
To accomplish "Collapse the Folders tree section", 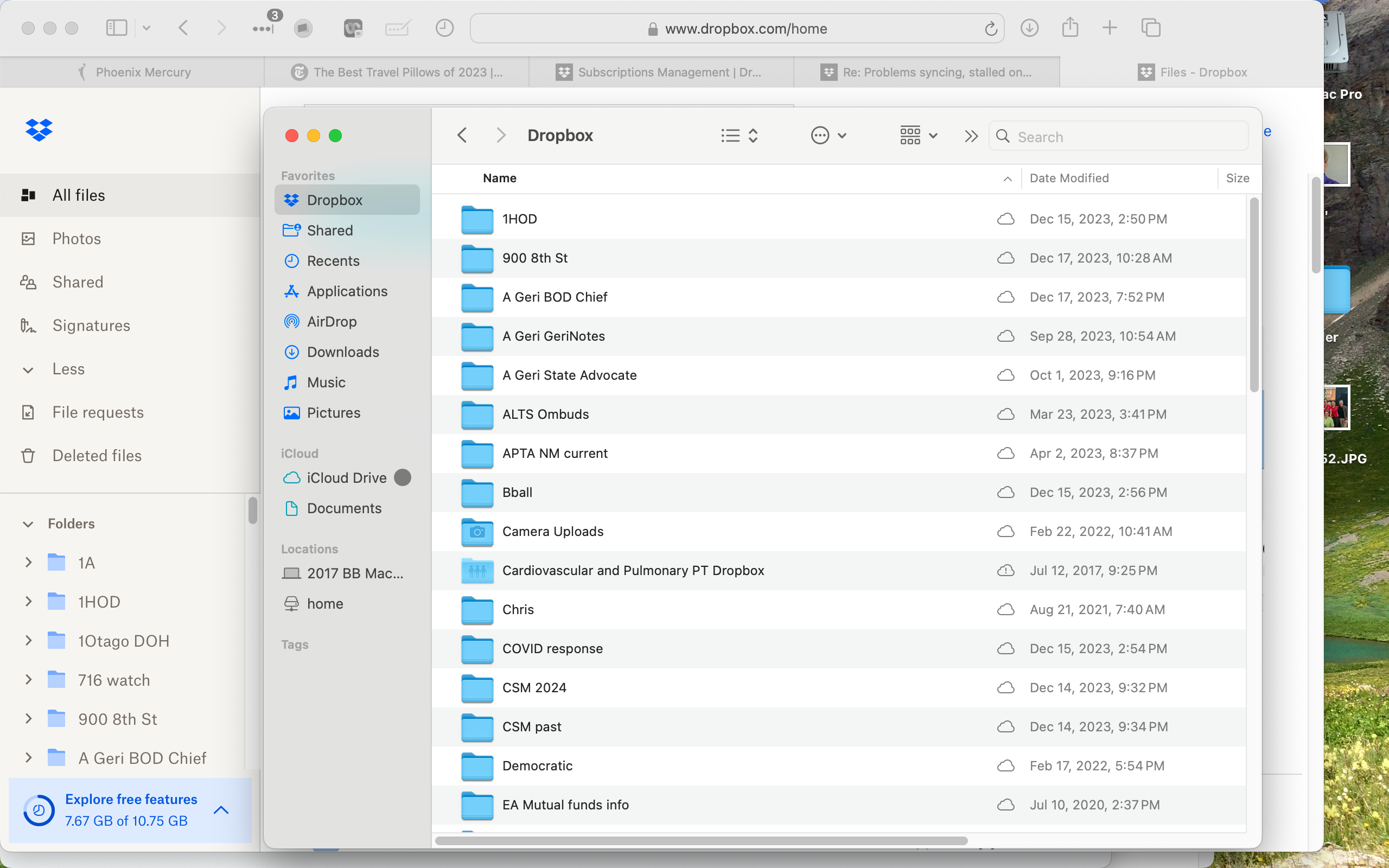I will click(28, 524).
